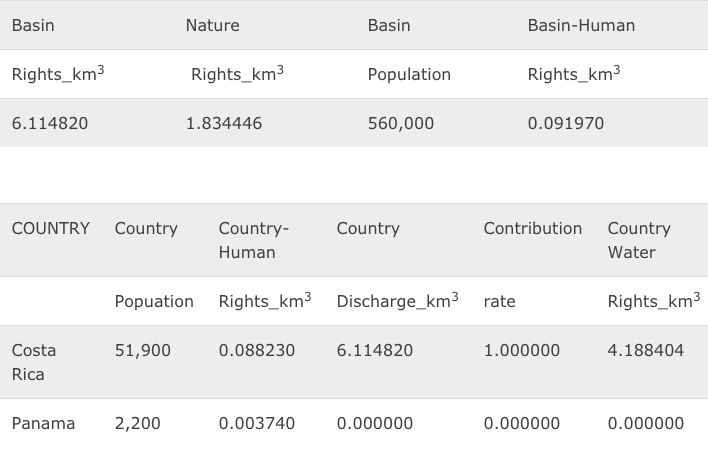Click the 4.188404 country water rights value

point(646,350)
